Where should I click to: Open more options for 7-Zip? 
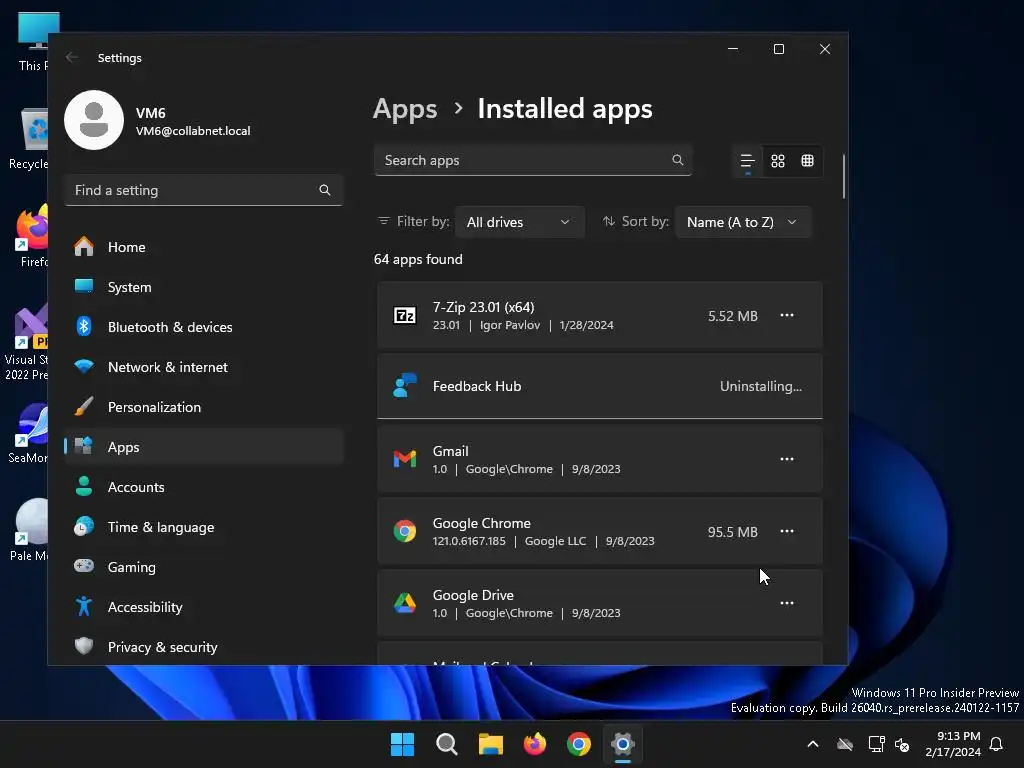pos(787,315)
